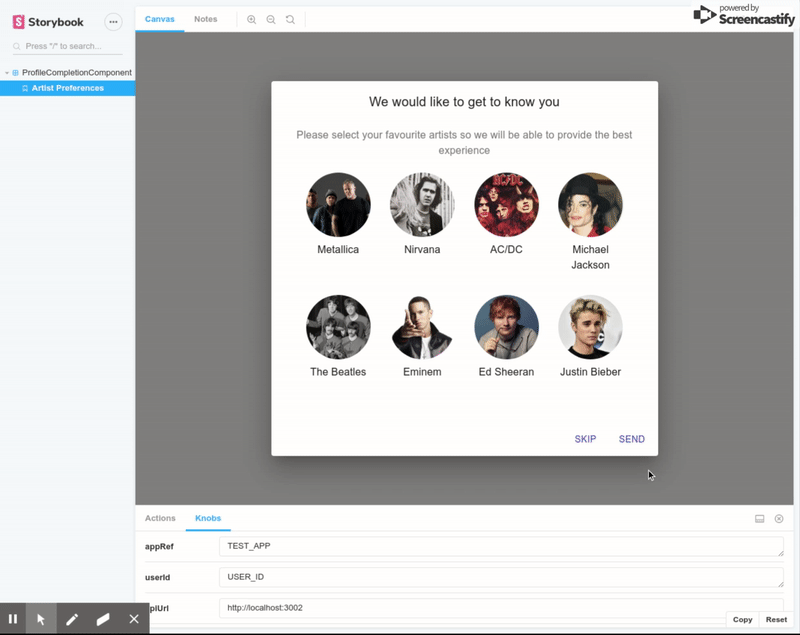Click the ProfileCompletionComponent grid icon
The image size is (800, 635).
15,73
